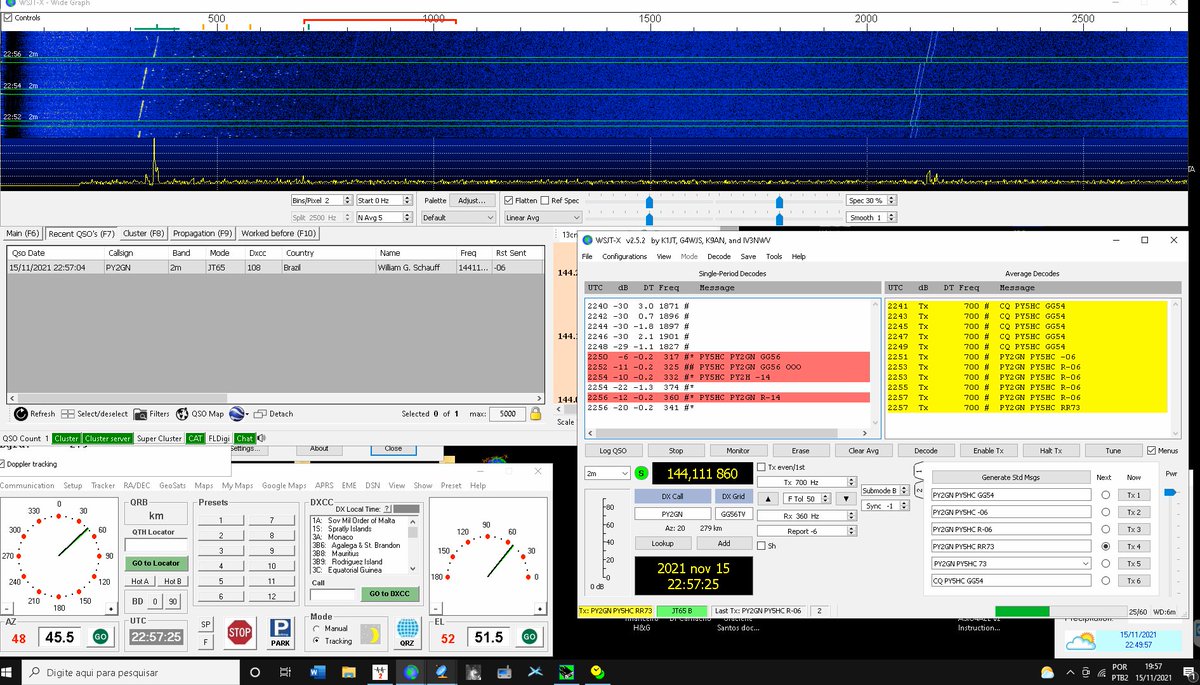Open the Filters camera icon
The width and height of the screenshot is (1200, 685).
pos(141,414)
